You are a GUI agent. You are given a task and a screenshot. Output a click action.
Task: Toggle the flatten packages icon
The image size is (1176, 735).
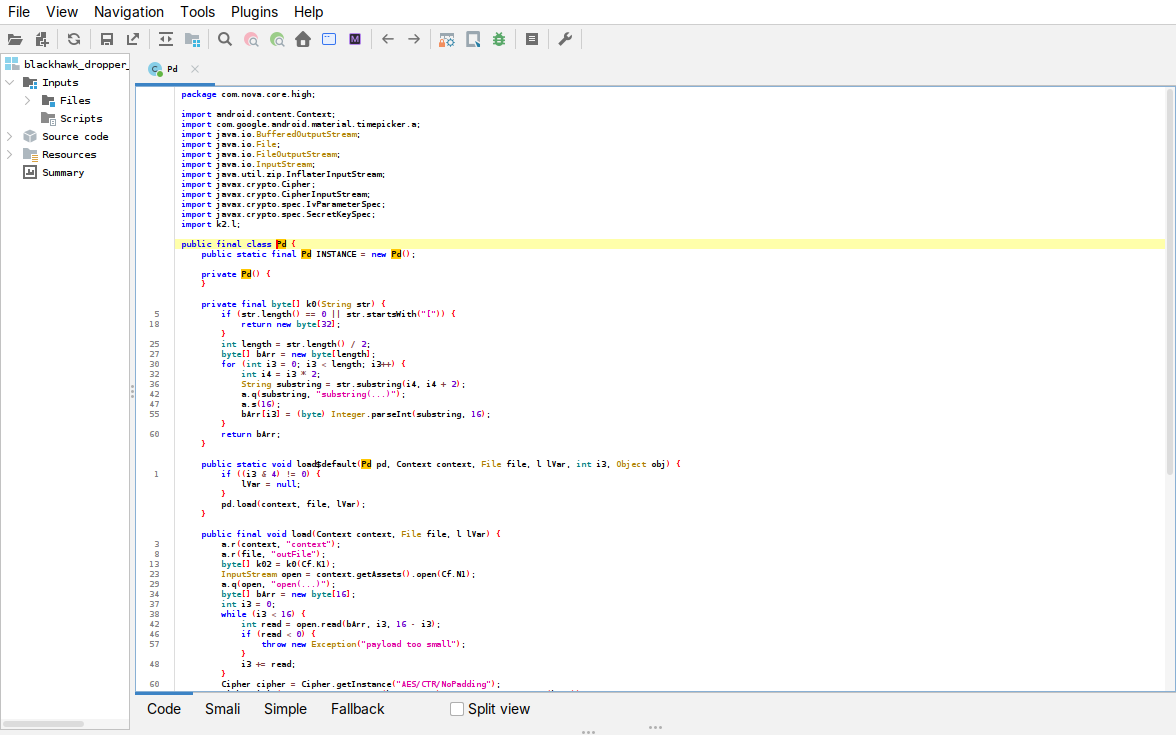click(193, 40)
